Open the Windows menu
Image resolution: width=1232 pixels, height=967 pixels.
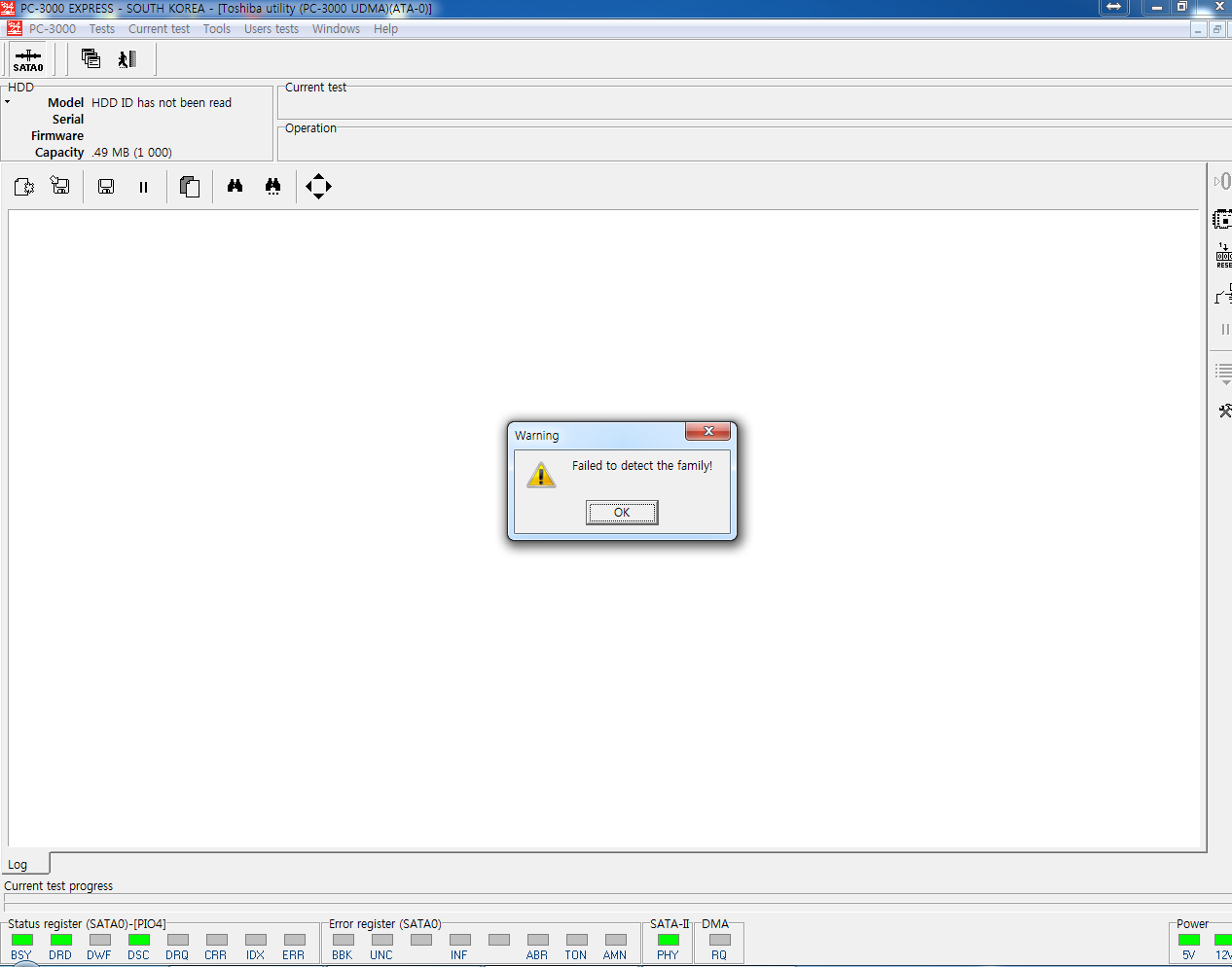tap(336, 29)
